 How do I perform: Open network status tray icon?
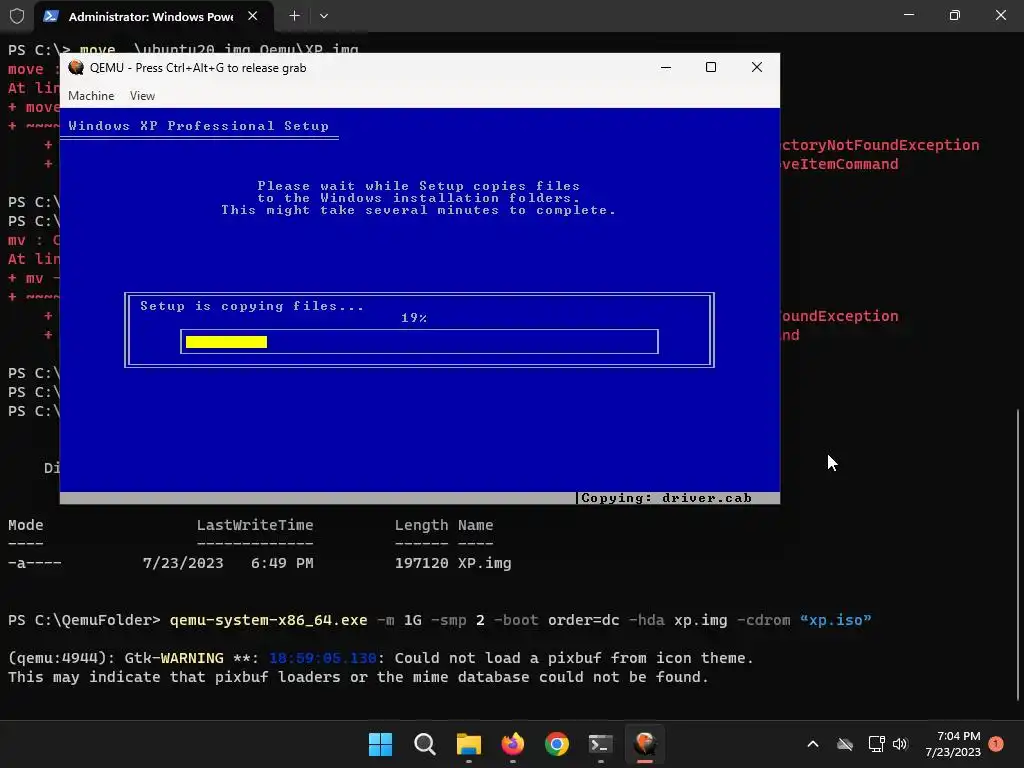(876, 744)
